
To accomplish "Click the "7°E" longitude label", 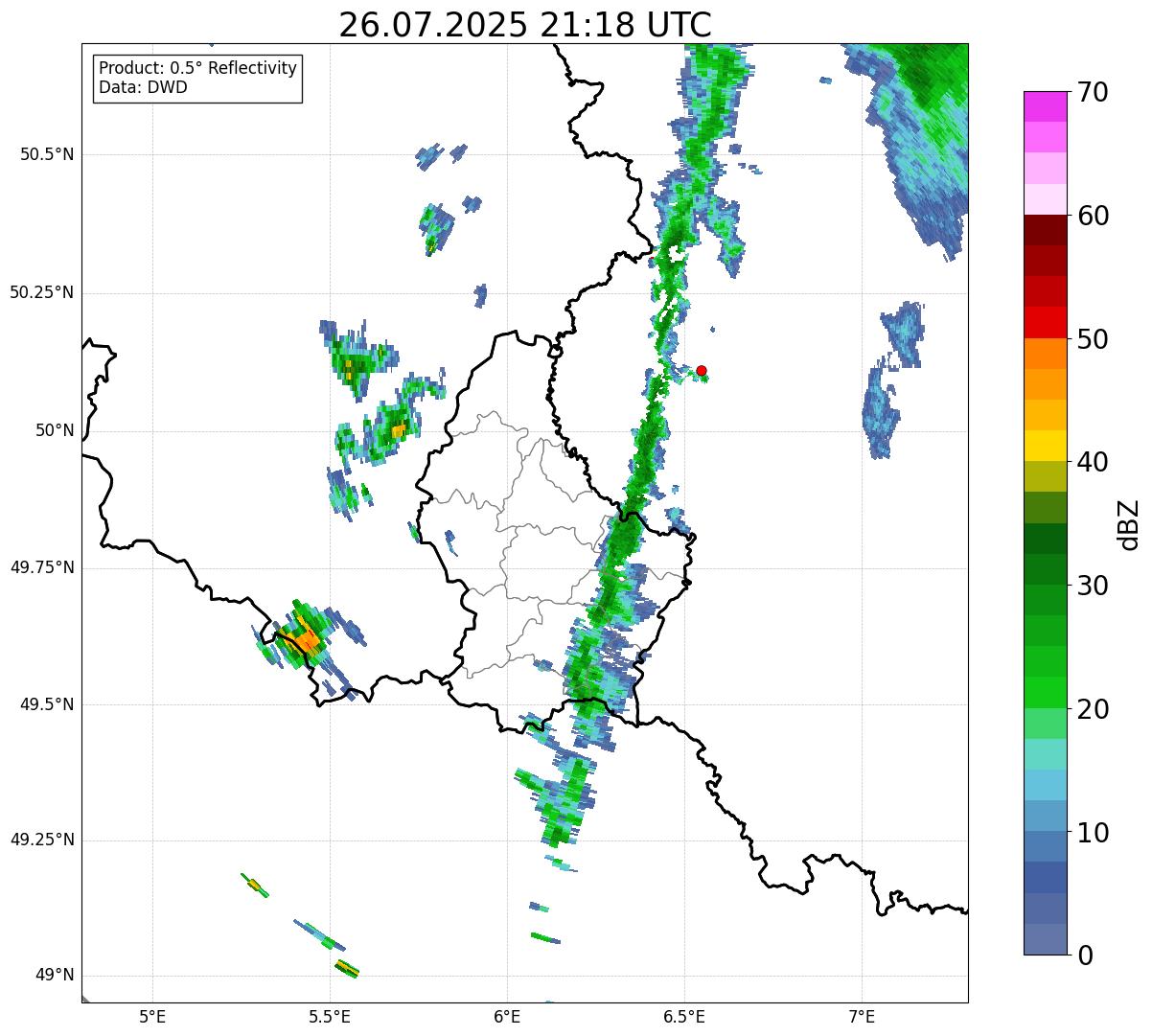I will 862,1016.
